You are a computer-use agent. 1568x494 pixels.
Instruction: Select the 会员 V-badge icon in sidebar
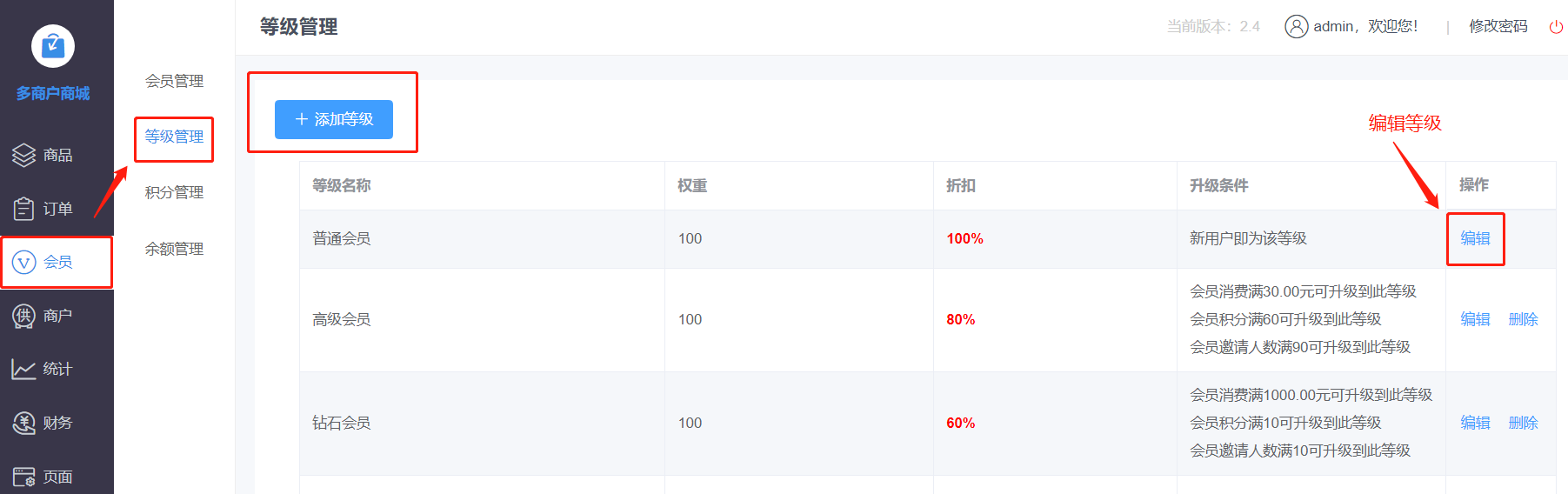pyautogui.click(x=24, y=262)
